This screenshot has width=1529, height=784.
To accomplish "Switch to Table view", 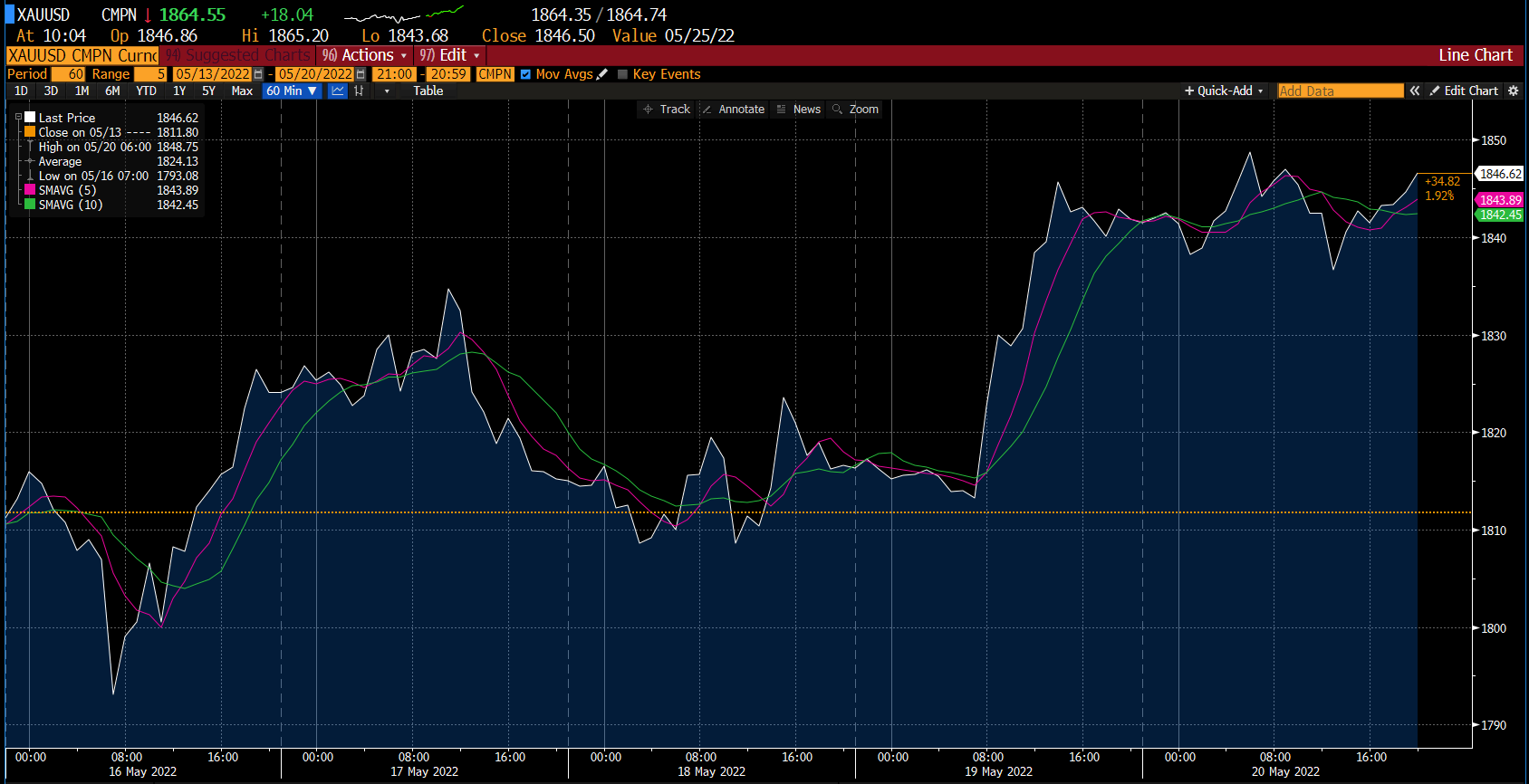I will click(428, 91).
